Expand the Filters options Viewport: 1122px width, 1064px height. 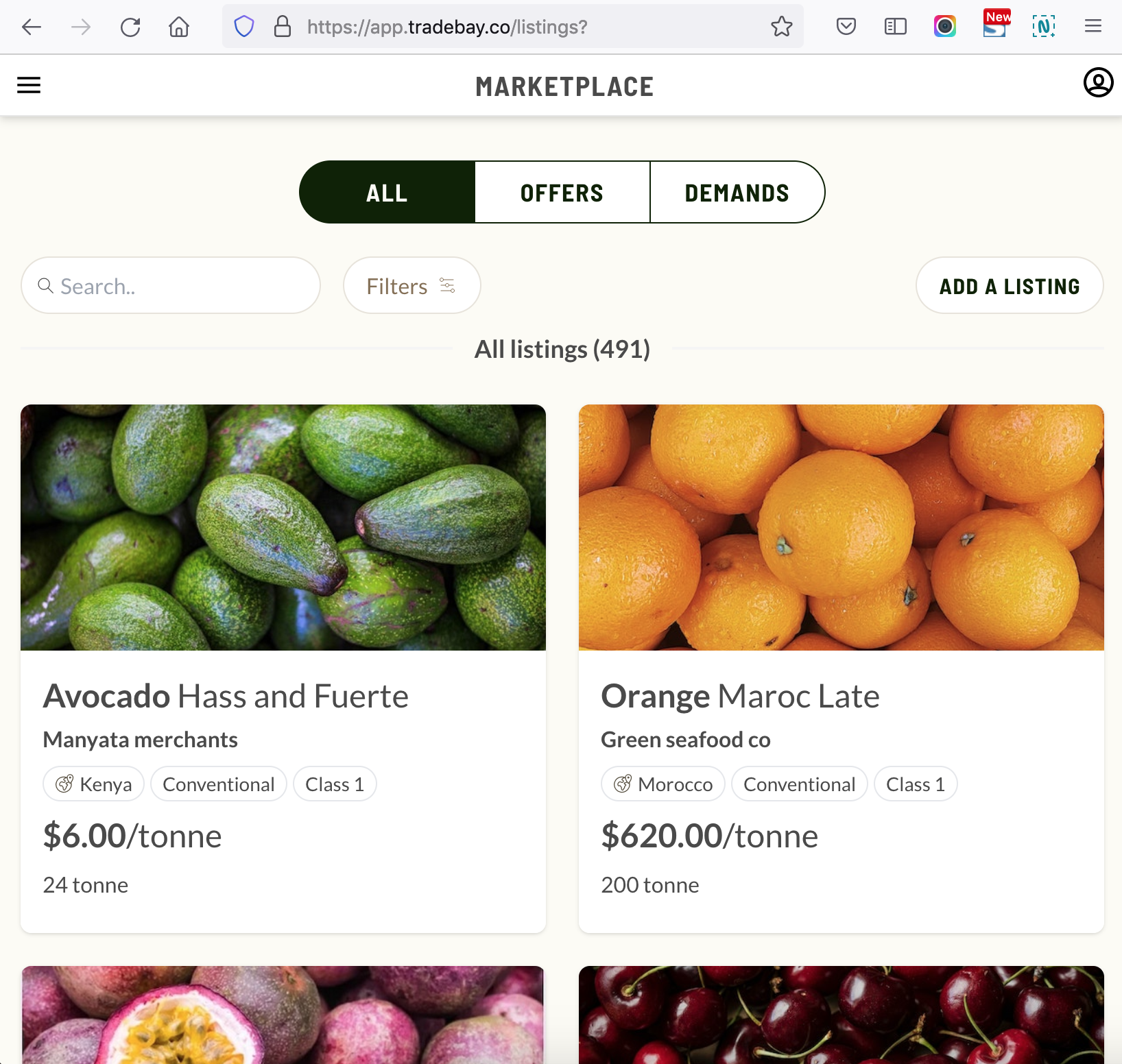coord(411,285)
